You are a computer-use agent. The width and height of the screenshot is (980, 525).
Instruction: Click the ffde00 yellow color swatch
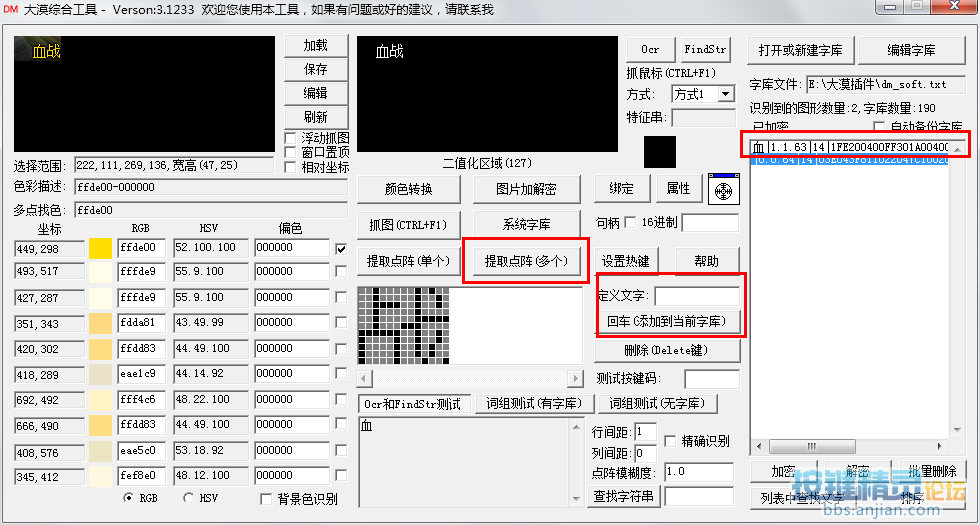101,248
